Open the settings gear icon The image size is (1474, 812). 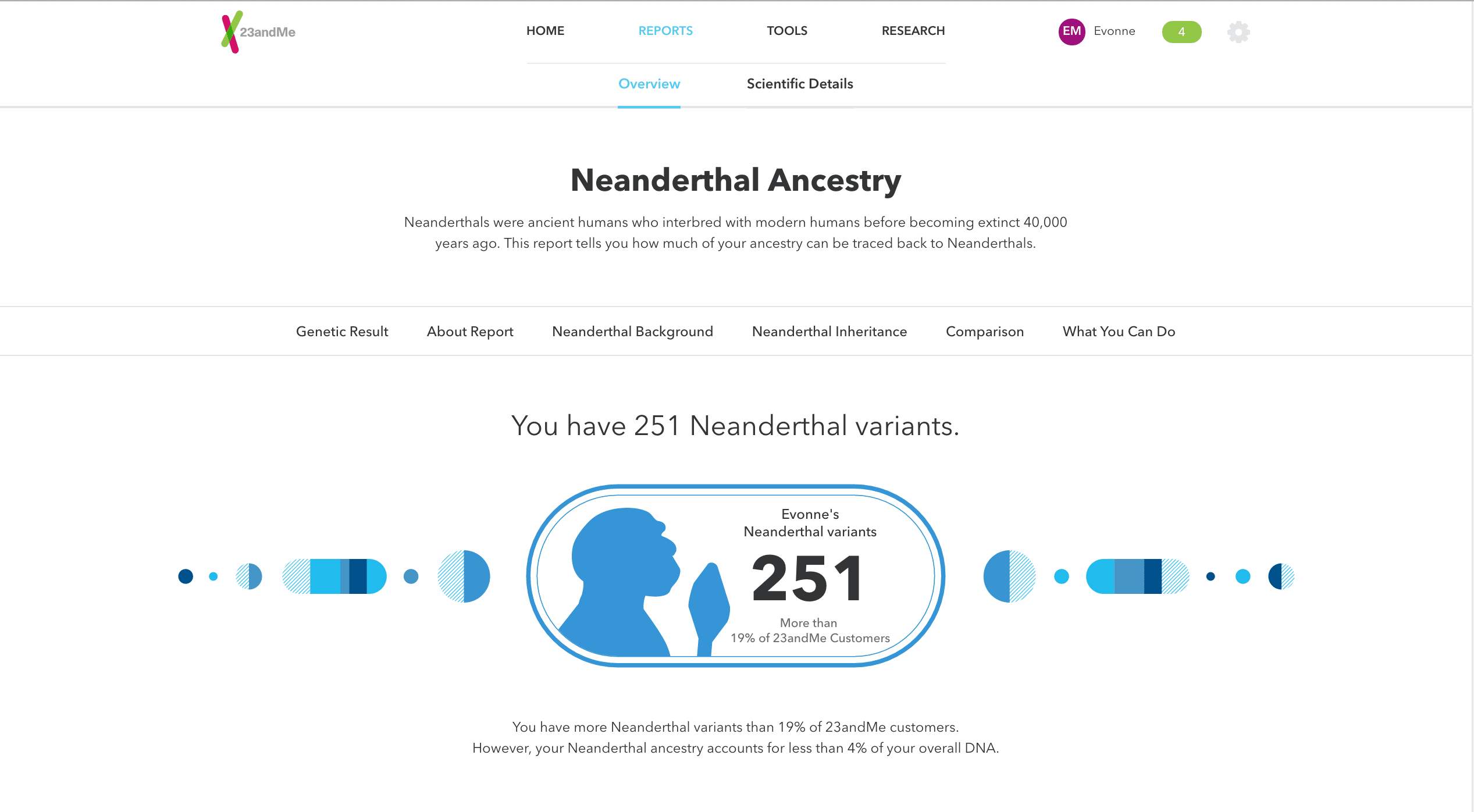tap(1238, 32)
